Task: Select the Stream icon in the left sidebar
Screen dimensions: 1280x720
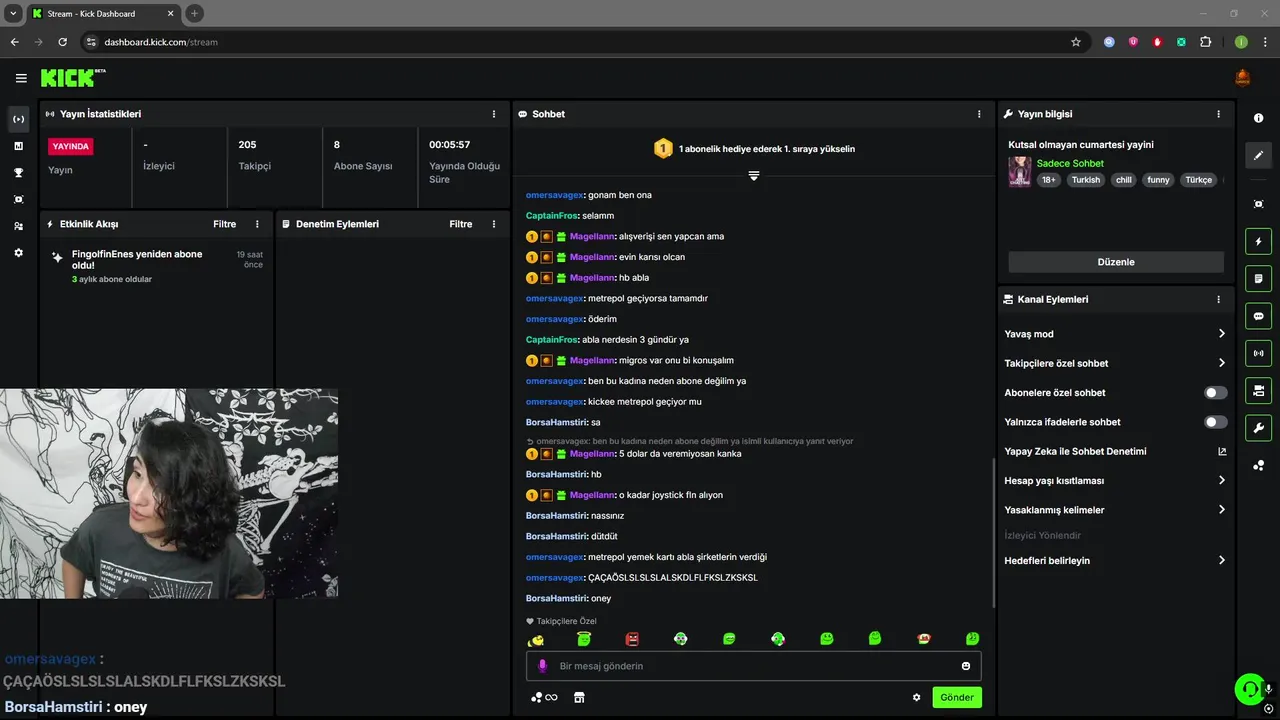Action: click(x=18, y=119)
